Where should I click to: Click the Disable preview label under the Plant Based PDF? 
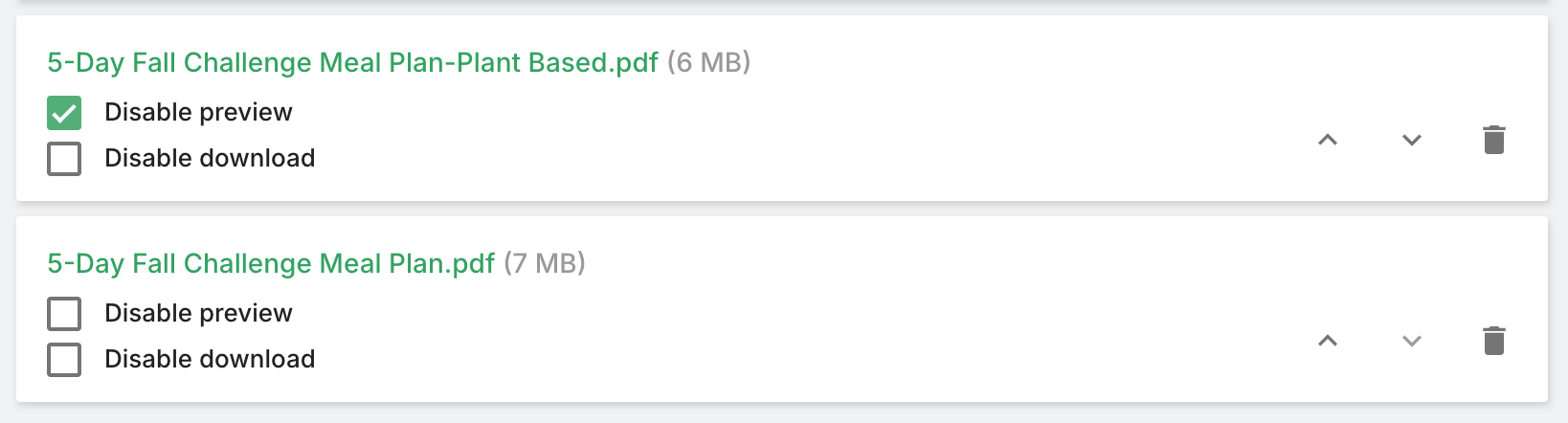click(x=198, y=113)
